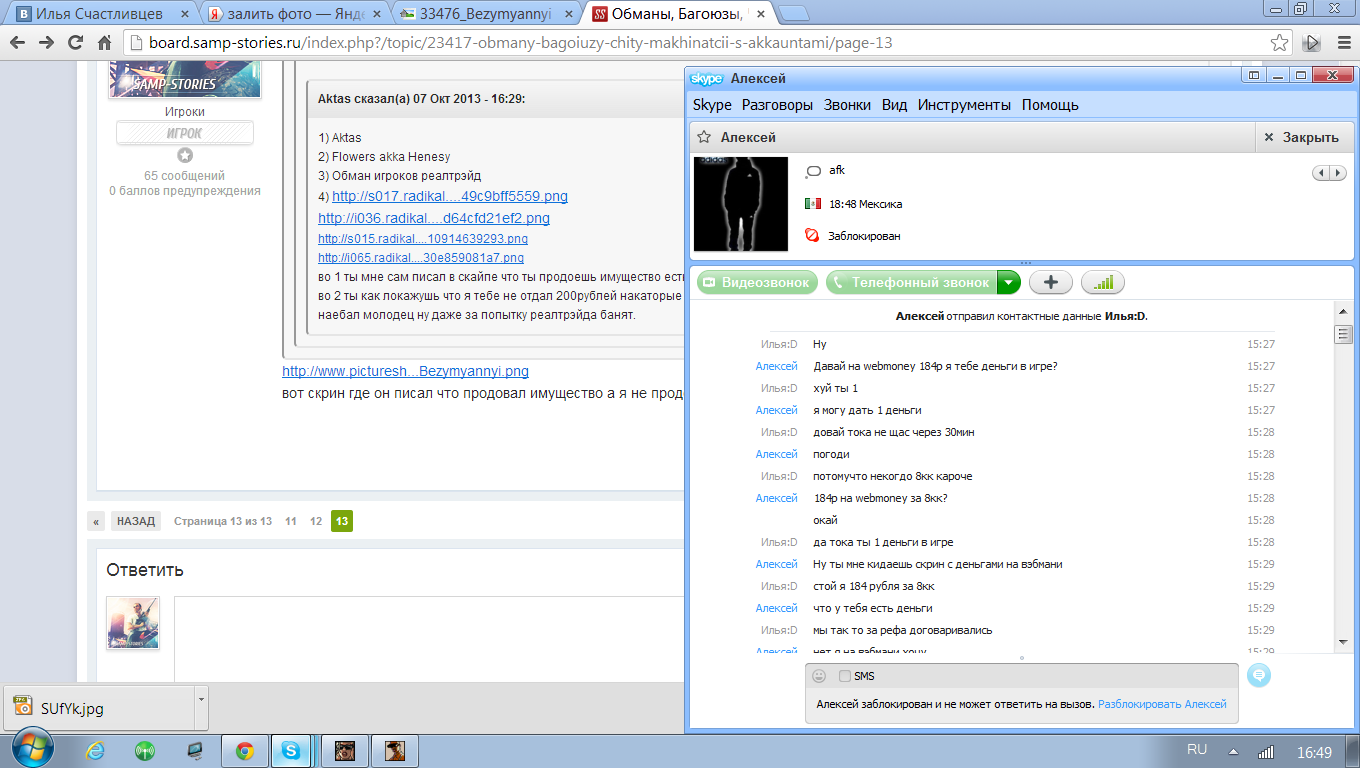Screen dimensions: 1360x768
Task: Switch to the залить фото Yandex tab
Action: [x=294, y=14]
